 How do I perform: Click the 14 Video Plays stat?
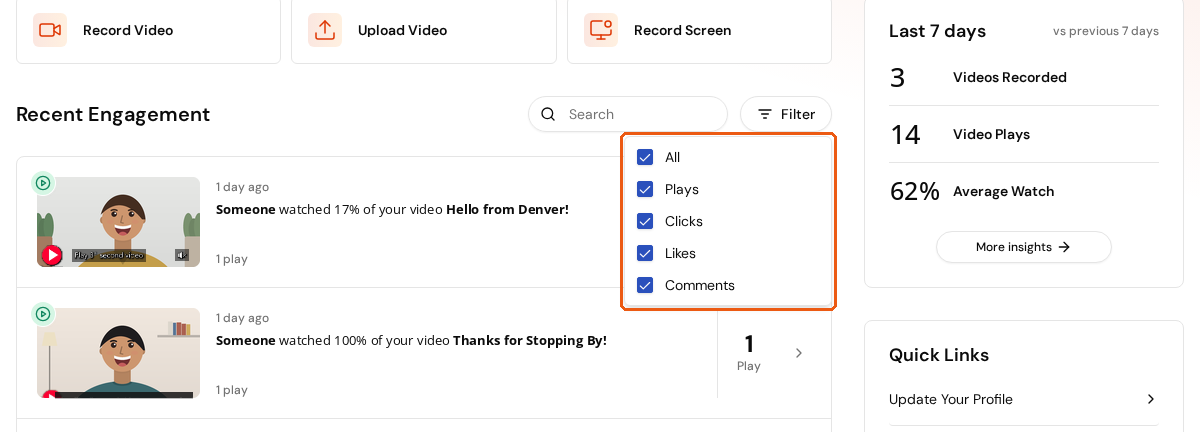click(1024, 134)
